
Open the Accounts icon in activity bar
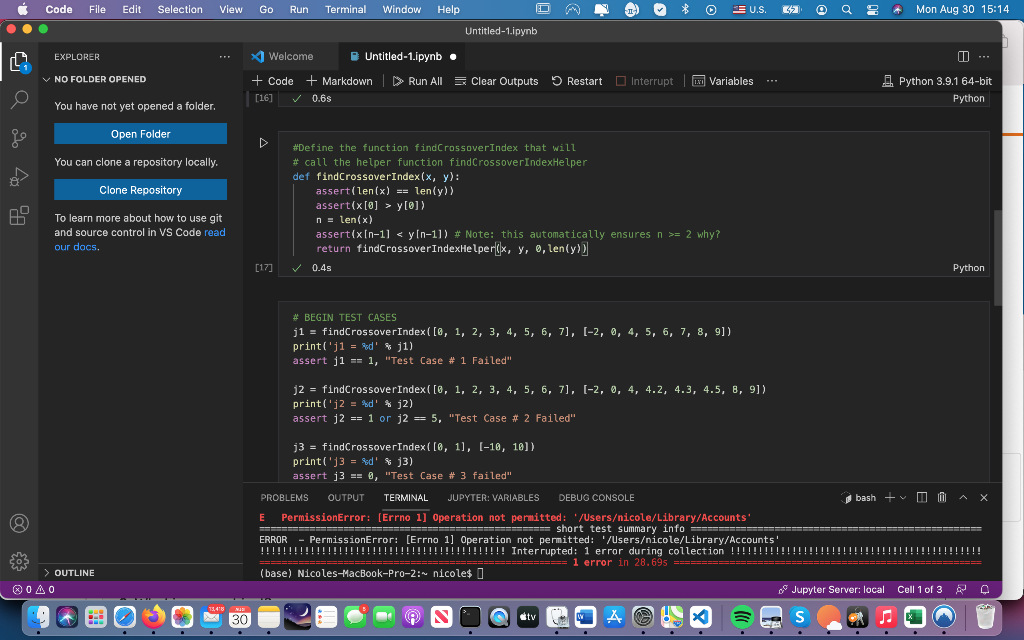20,523
